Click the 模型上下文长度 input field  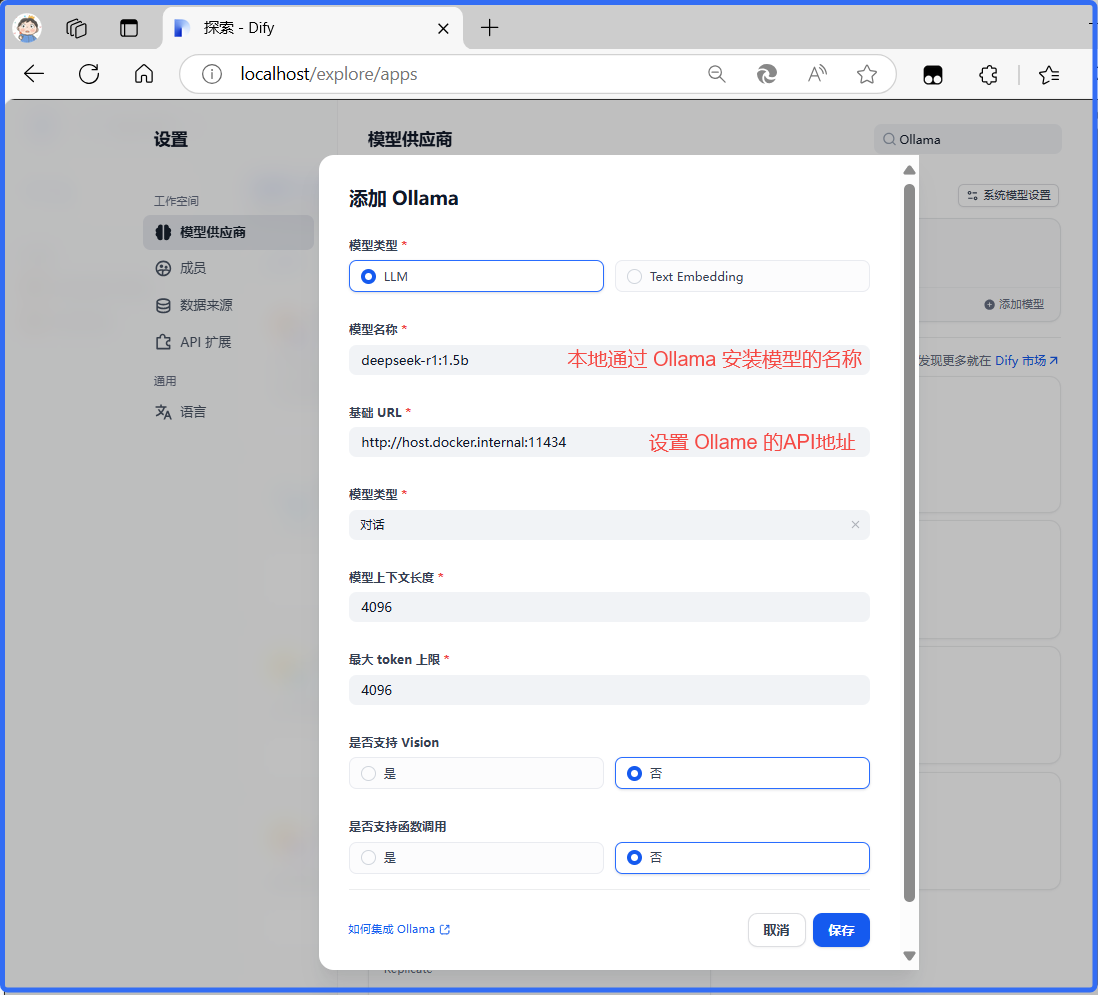pos(609,607)
